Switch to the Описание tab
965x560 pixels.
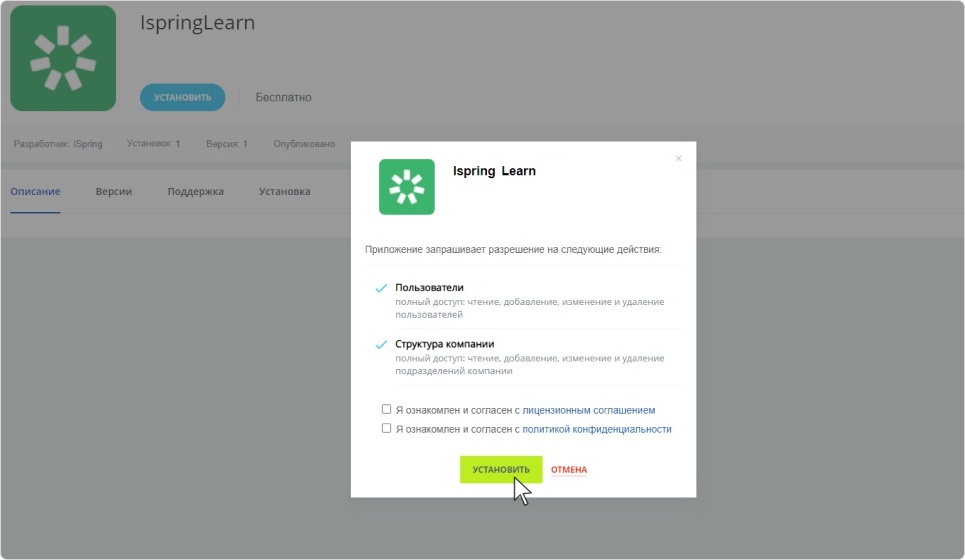tap(35, 191)
